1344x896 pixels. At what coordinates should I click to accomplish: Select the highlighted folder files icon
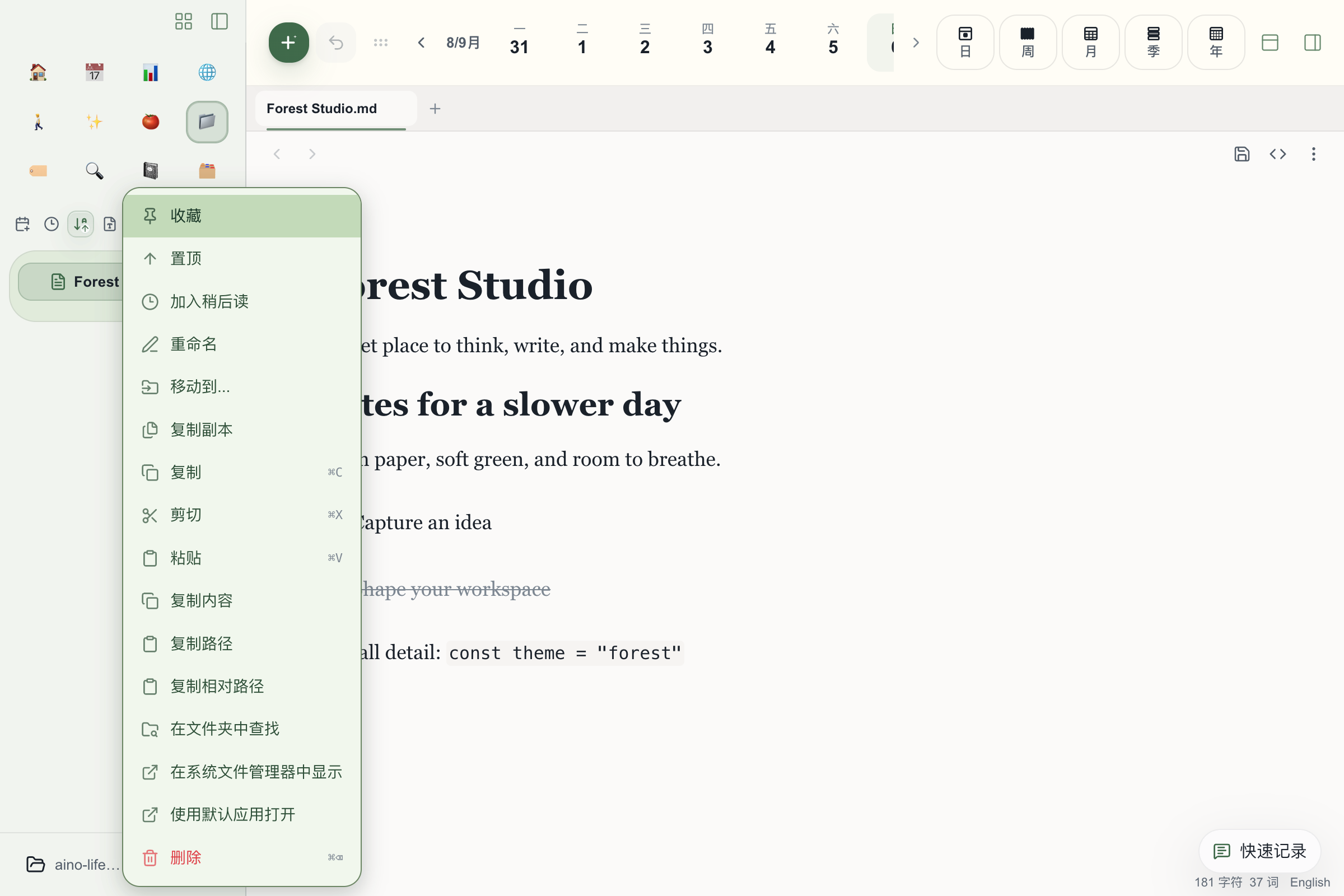pyautogui.click(x=207, y=122)
